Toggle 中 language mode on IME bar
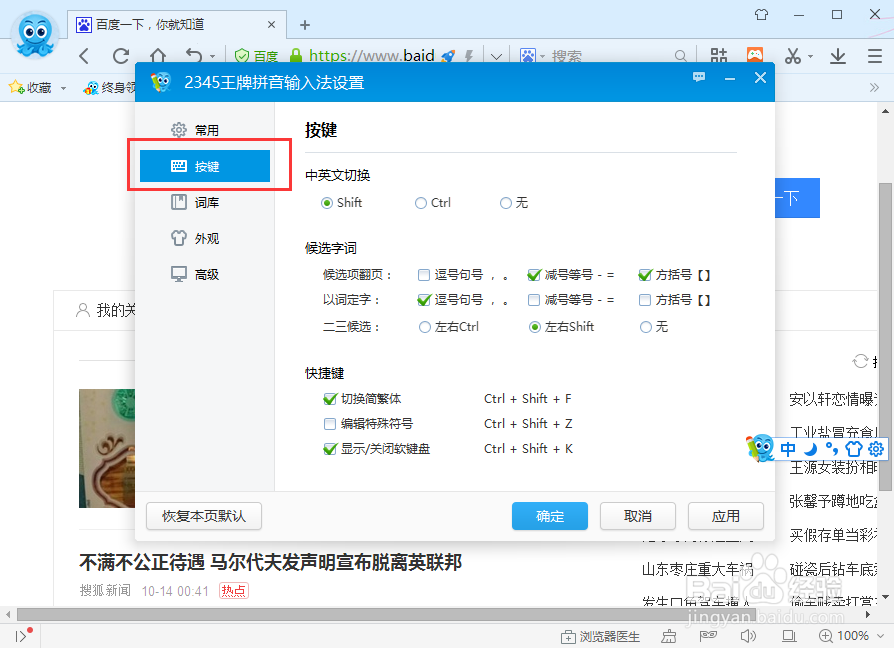 [x=788, y=449]
